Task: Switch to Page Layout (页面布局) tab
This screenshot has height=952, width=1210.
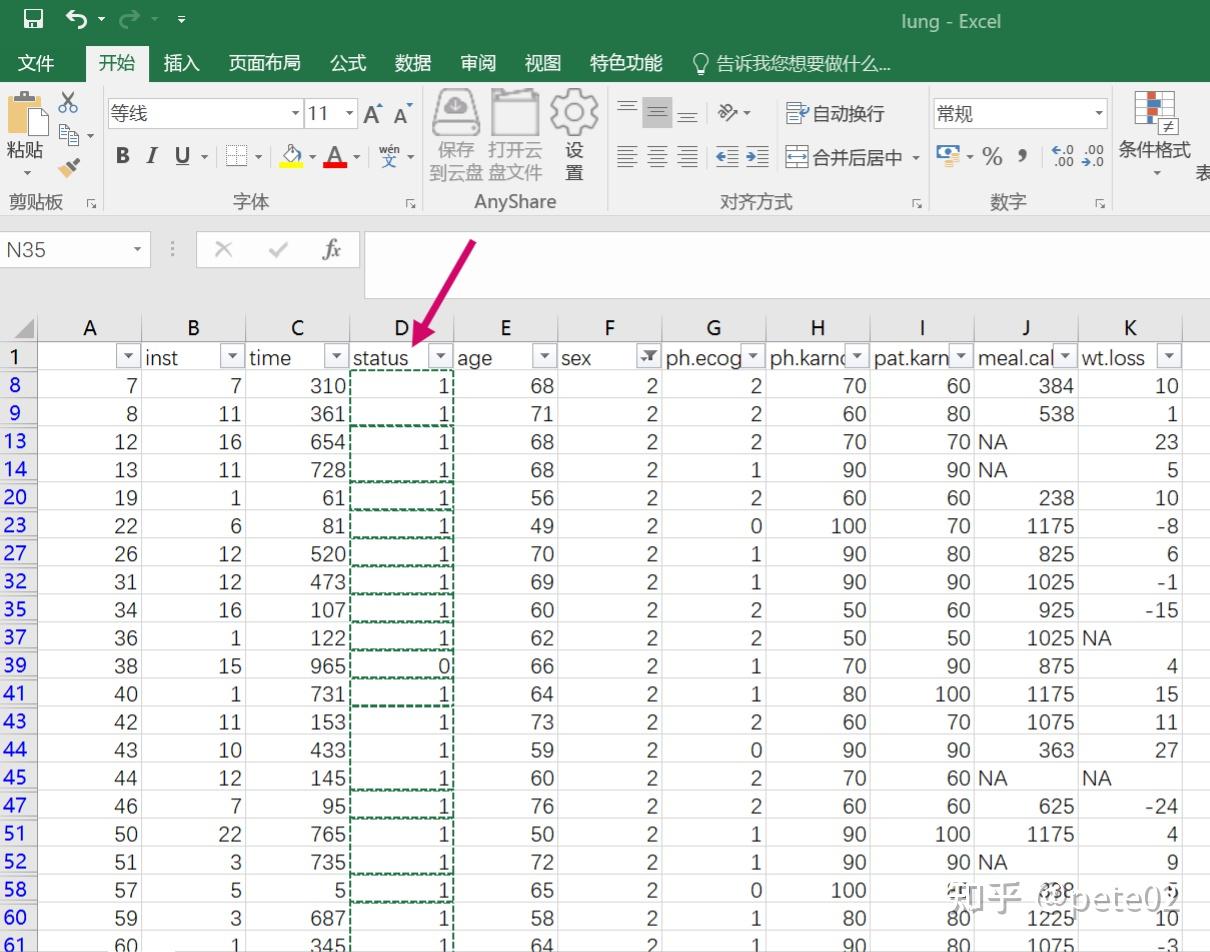Action: [x=264, y=63]
